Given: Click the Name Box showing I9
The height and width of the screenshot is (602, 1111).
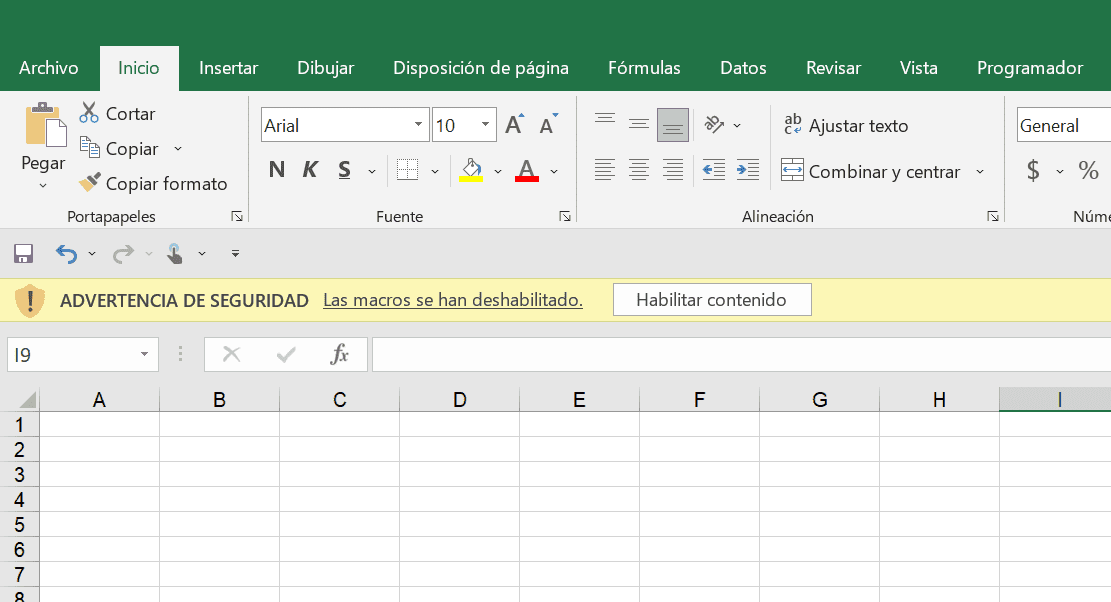Looking at the screenshot, I should click(x=70, y=354).
